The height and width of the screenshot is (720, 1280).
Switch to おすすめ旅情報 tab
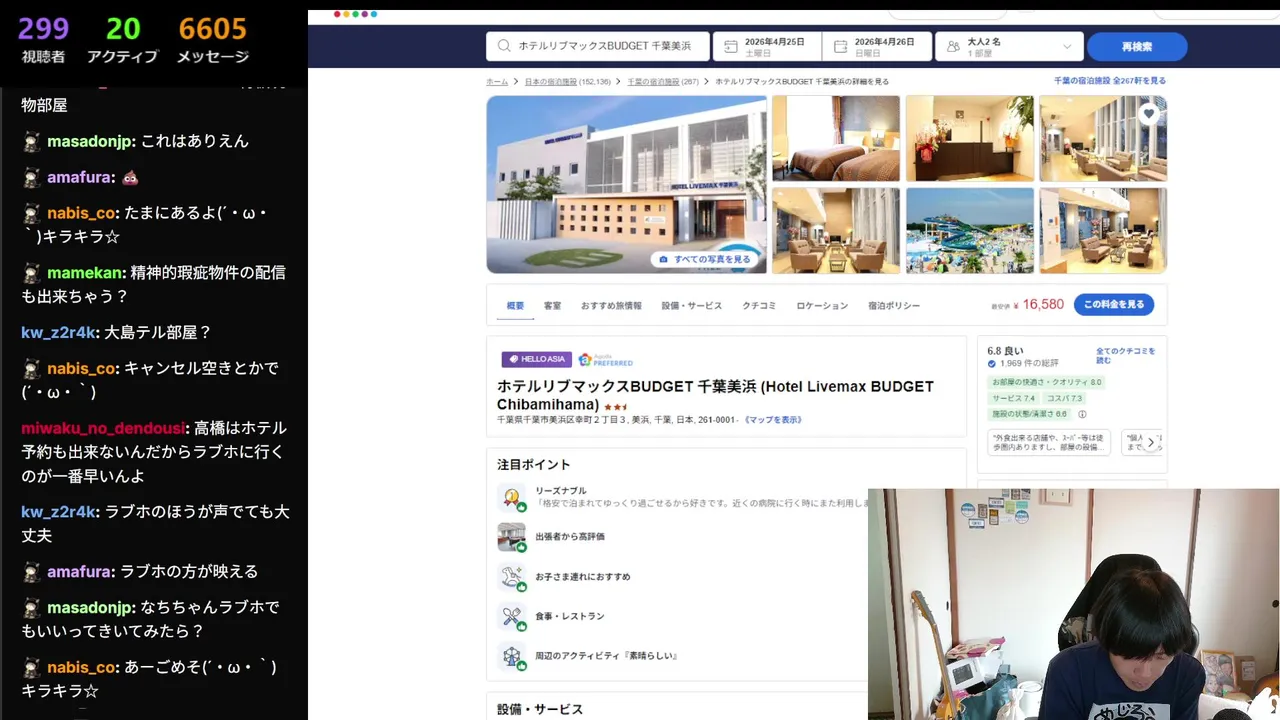611,305
